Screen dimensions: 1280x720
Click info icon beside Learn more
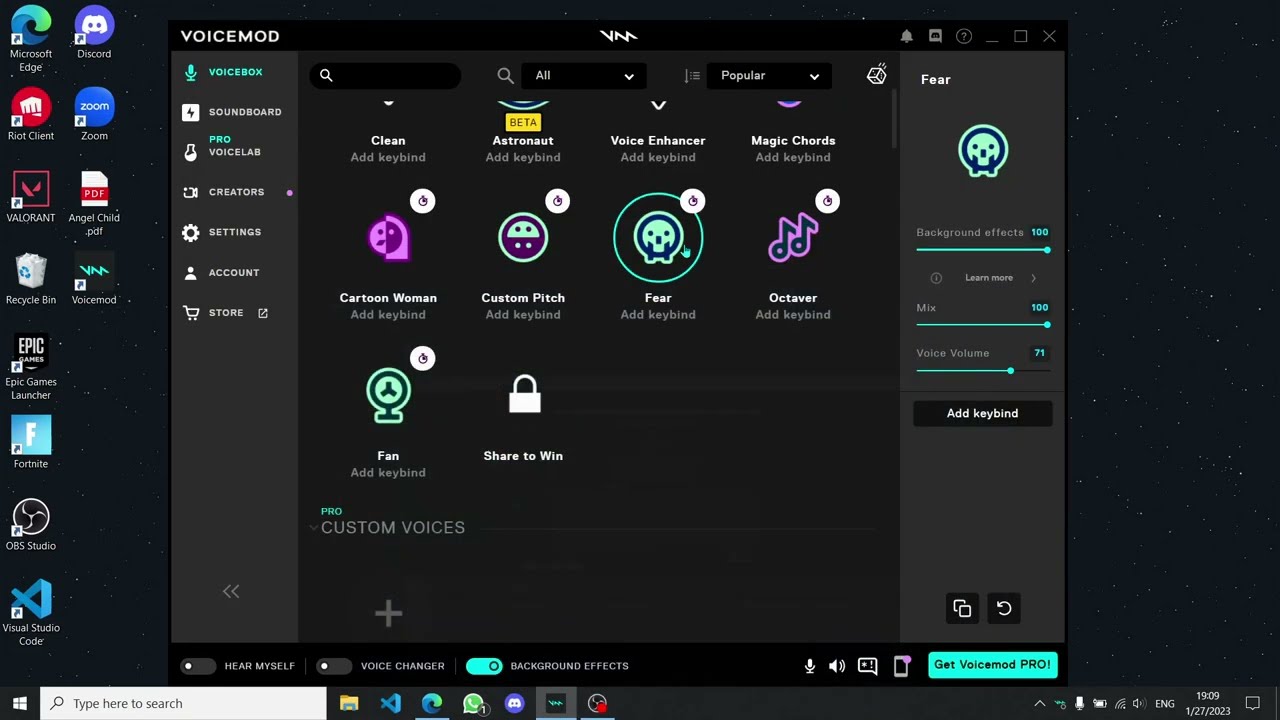click(936, 278)
